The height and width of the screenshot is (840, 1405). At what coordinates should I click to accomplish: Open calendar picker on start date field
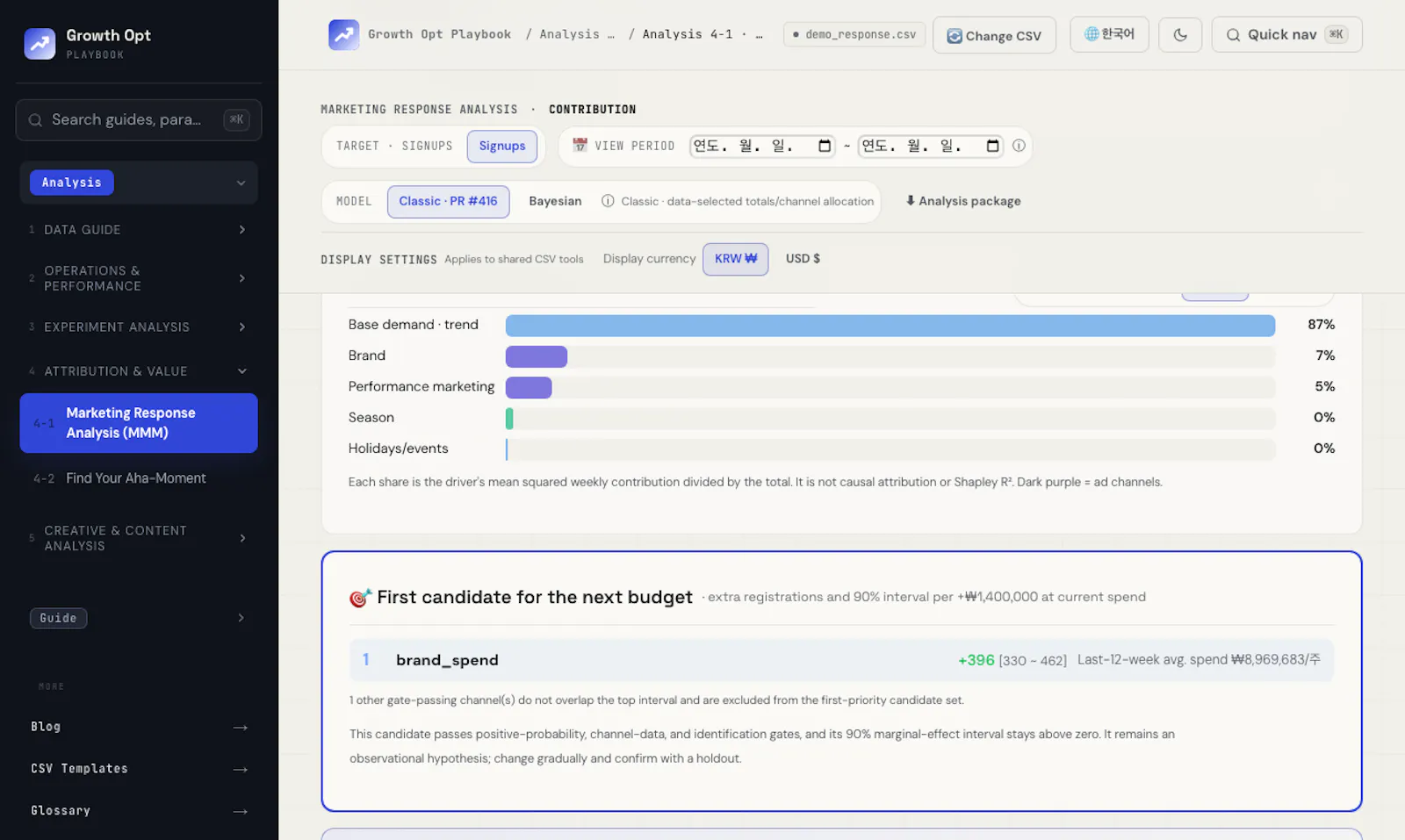(x=825, y=146)
